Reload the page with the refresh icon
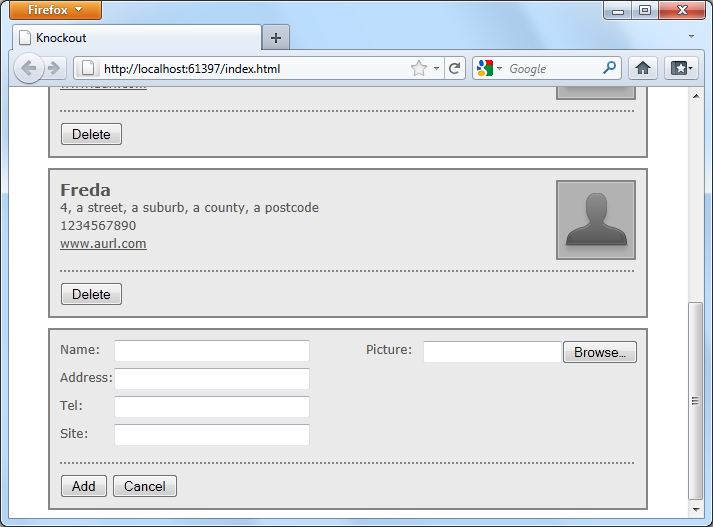Image resolution: width=713 pixels, height=527 pixels. click(454, 69)
